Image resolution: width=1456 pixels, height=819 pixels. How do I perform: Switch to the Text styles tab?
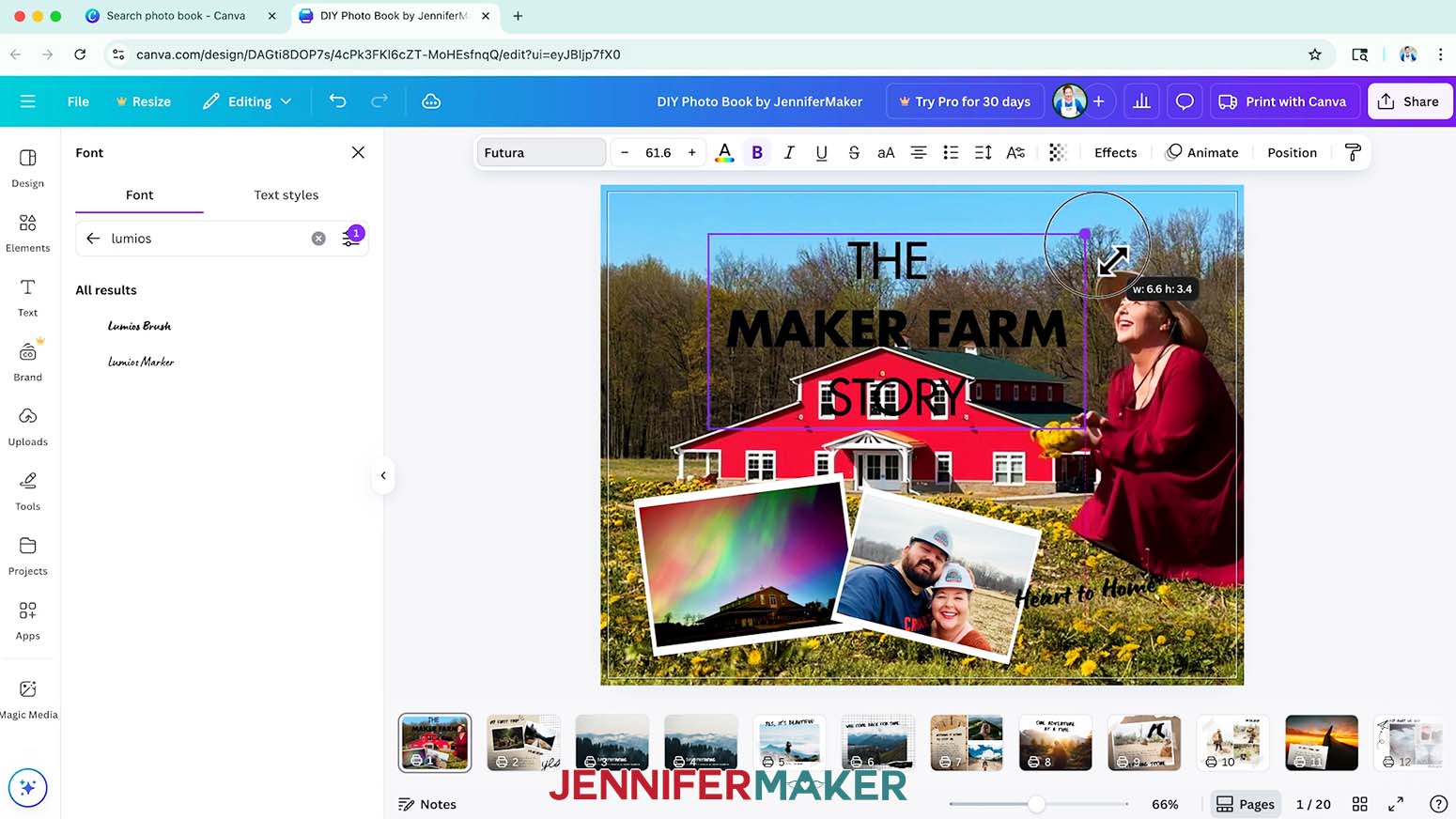click(286, 194)
